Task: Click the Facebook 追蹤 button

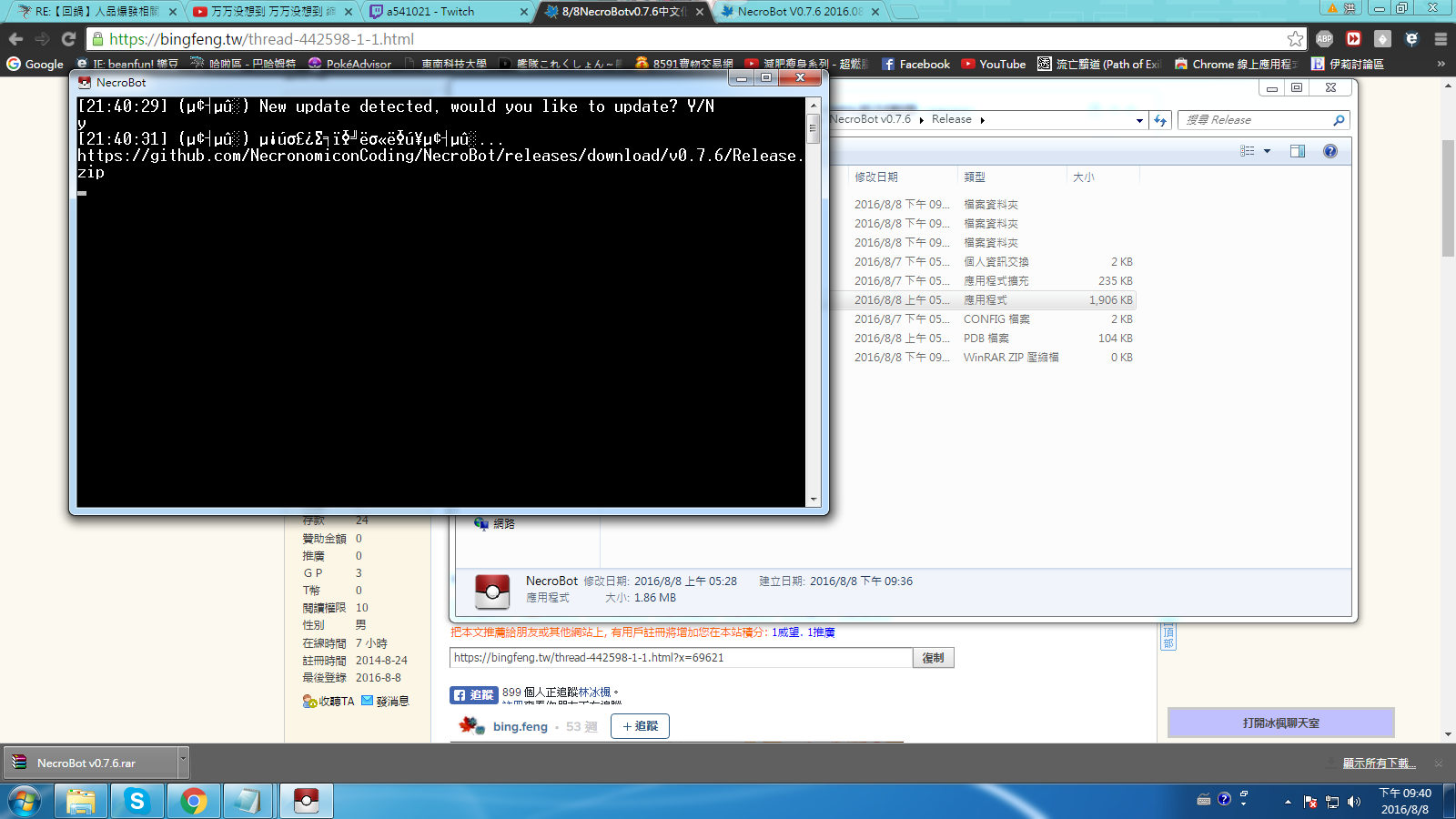Action: coord(473,694)
